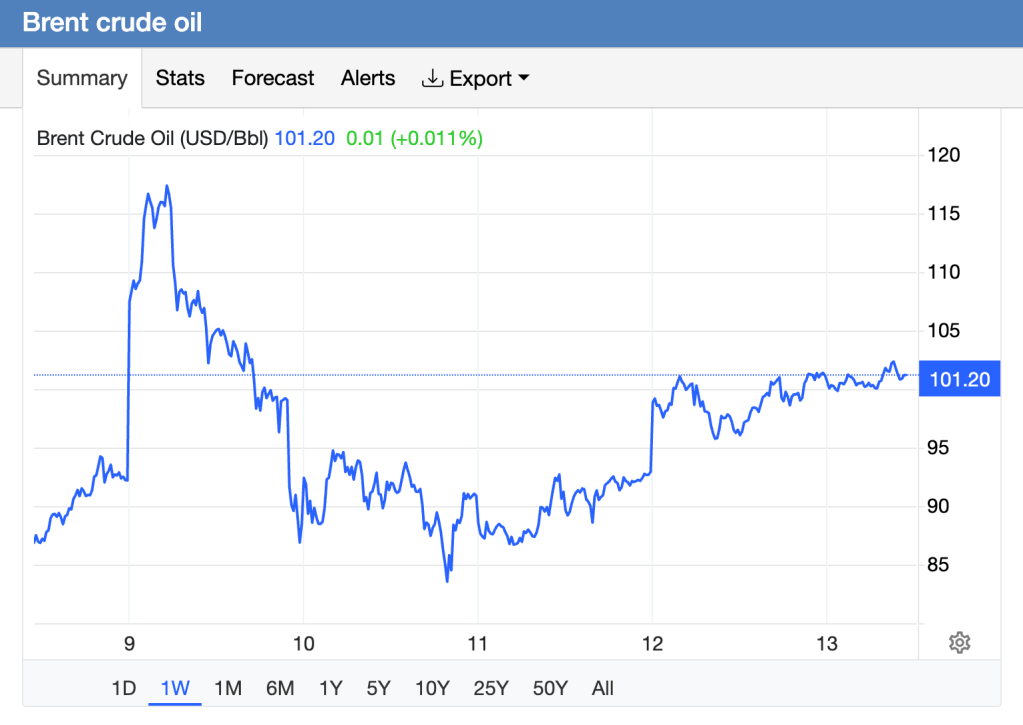Viewport: 1023px width, 725px height.
Task: Open the Alerts tab
Action: click(368, 78)
